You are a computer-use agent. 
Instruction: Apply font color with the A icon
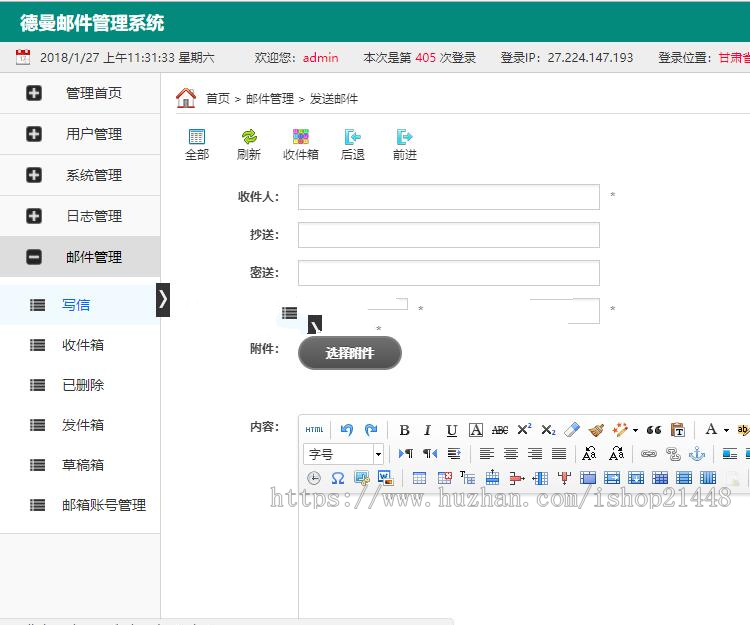pyautogui.click(x=711, y=430)
